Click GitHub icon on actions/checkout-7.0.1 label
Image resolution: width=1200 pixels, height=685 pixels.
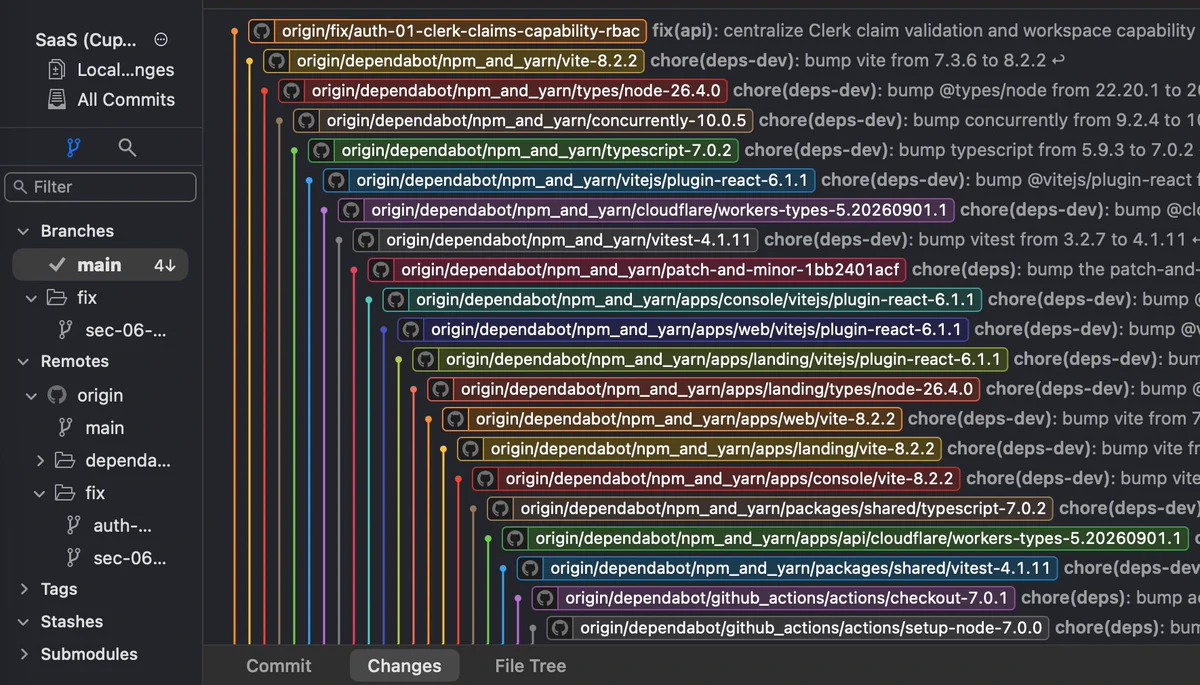coord(547,598)
